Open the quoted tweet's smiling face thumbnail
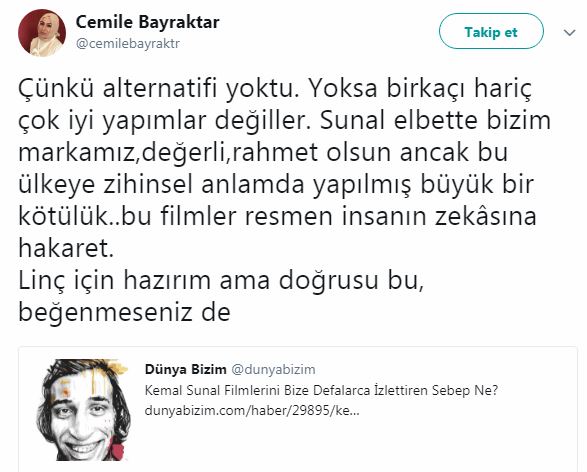Viewport: 587px width, 472px height. 83,409
